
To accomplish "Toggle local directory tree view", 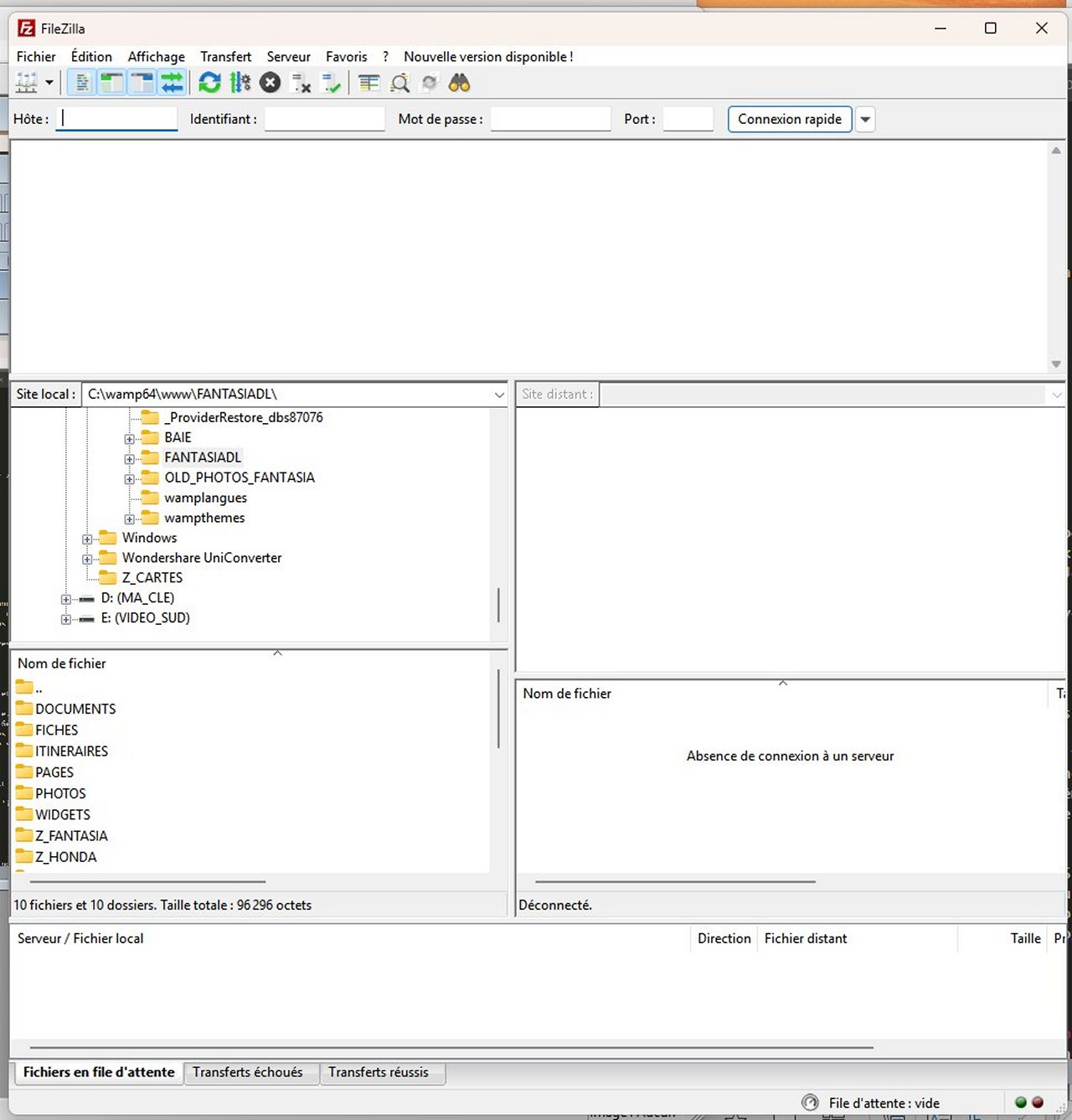I will [x=111, y=83].
